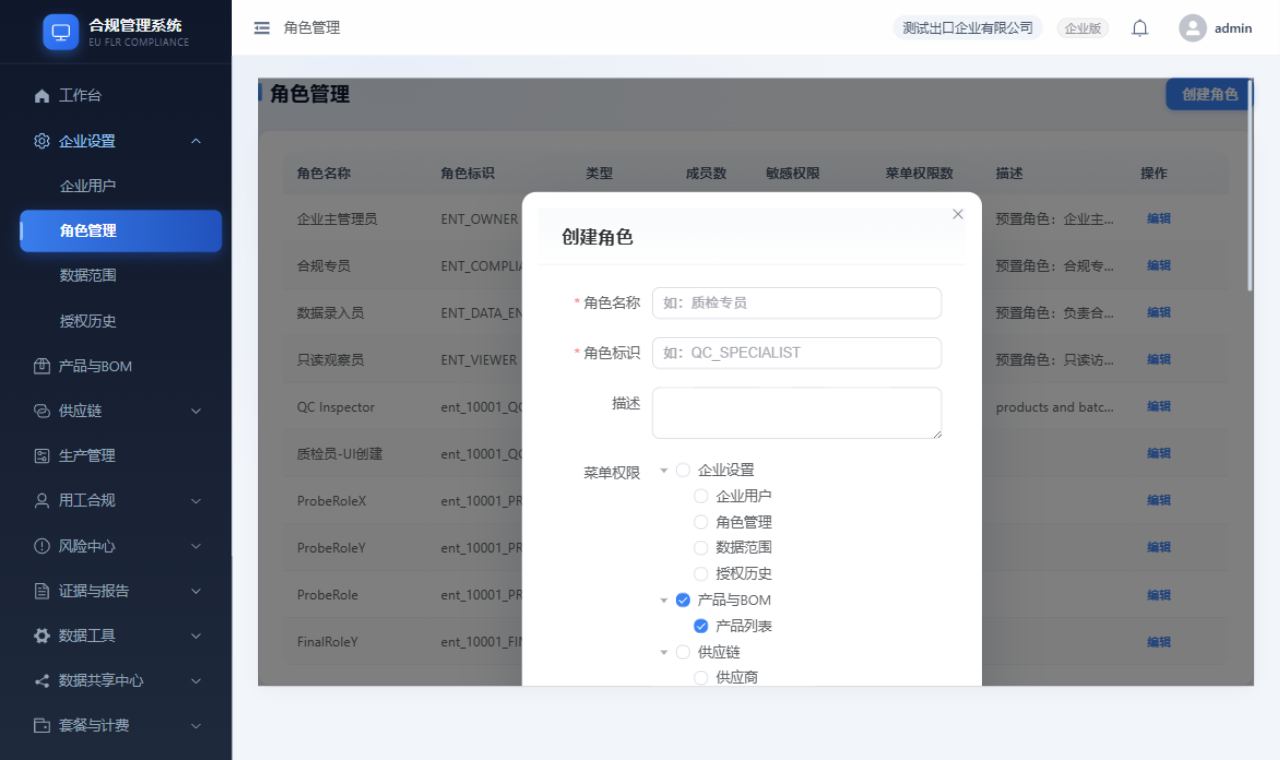Click the 生产管理 sidebar icon

pyautogui.click(x=41, y=456)
